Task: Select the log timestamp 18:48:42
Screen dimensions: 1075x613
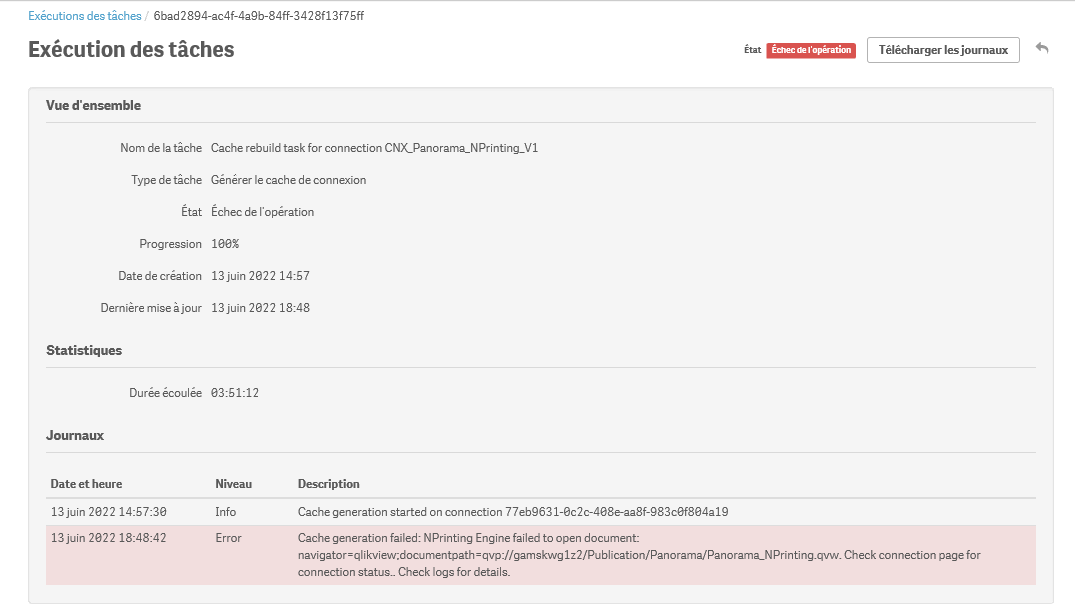Action: click(x=108, y=538)
